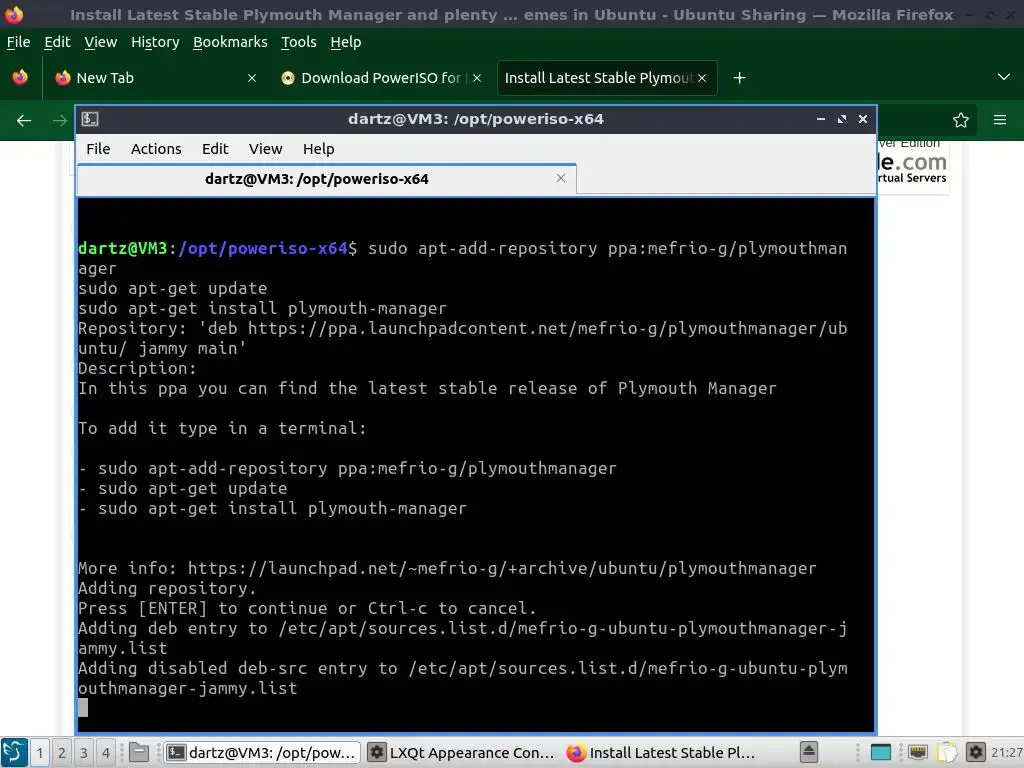Open Firefox Tools menu
Viewport: 1024px width, 768px height.
point(298,42)
